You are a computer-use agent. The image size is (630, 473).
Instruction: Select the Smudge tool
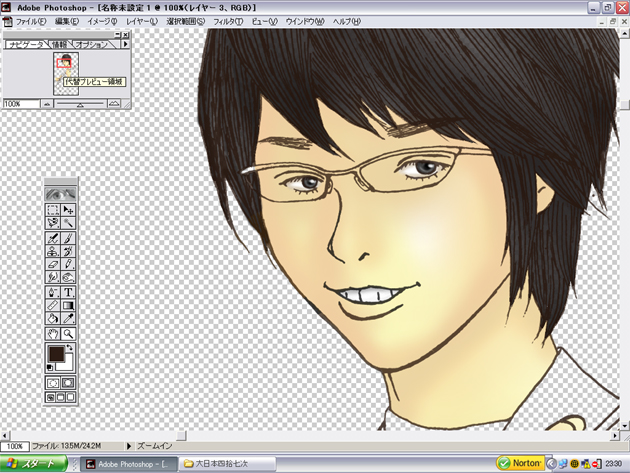[53, 277]
